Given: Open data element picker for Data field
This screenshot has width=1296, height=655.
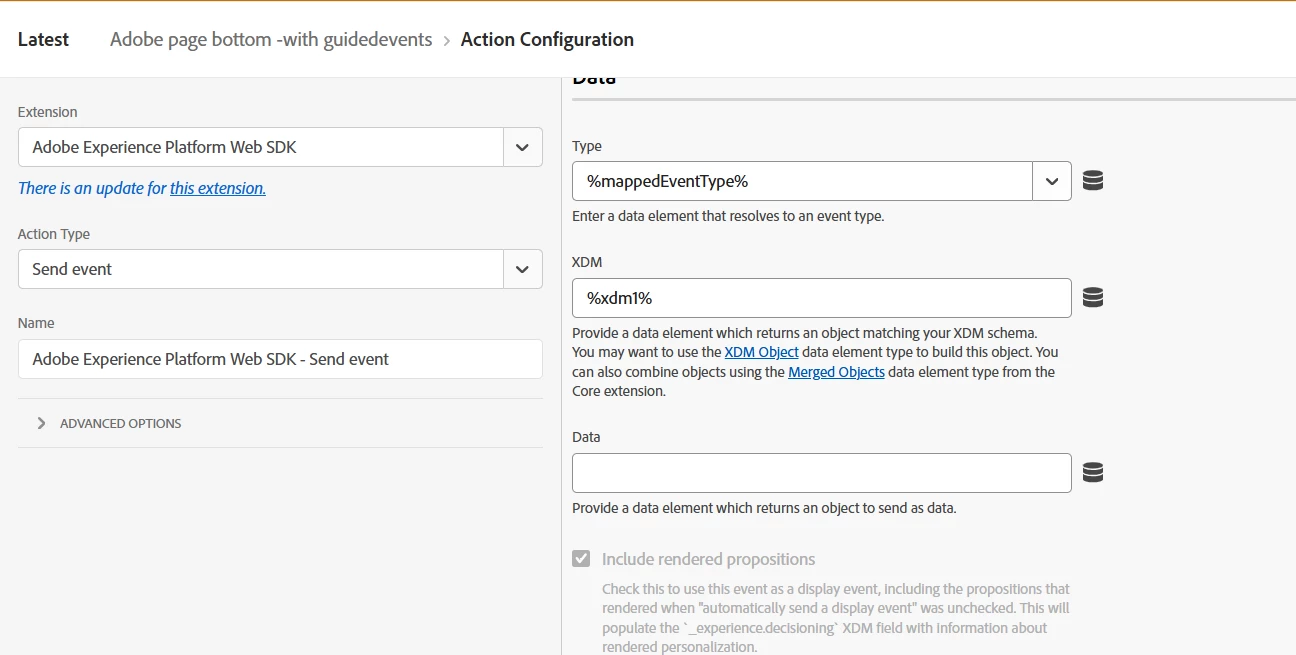Looking at the screenshot, I should (x=1093, y=473).
